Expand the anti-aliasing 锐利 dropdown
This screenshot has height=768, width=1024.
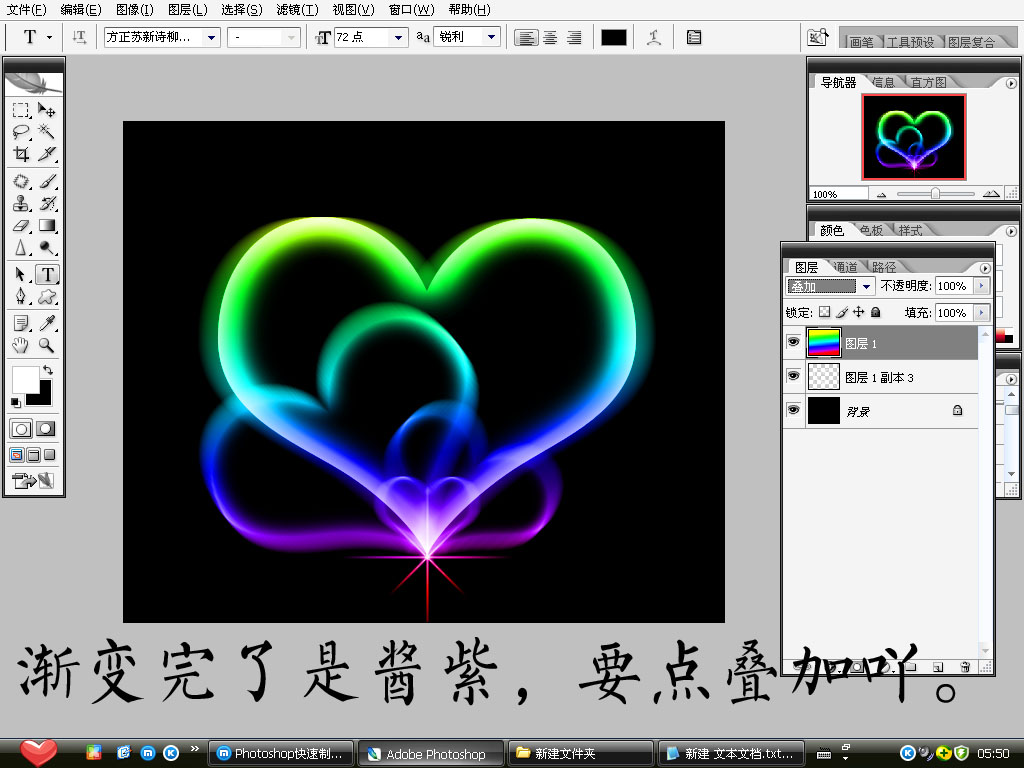pyautogui.click(x=491, y=37)
